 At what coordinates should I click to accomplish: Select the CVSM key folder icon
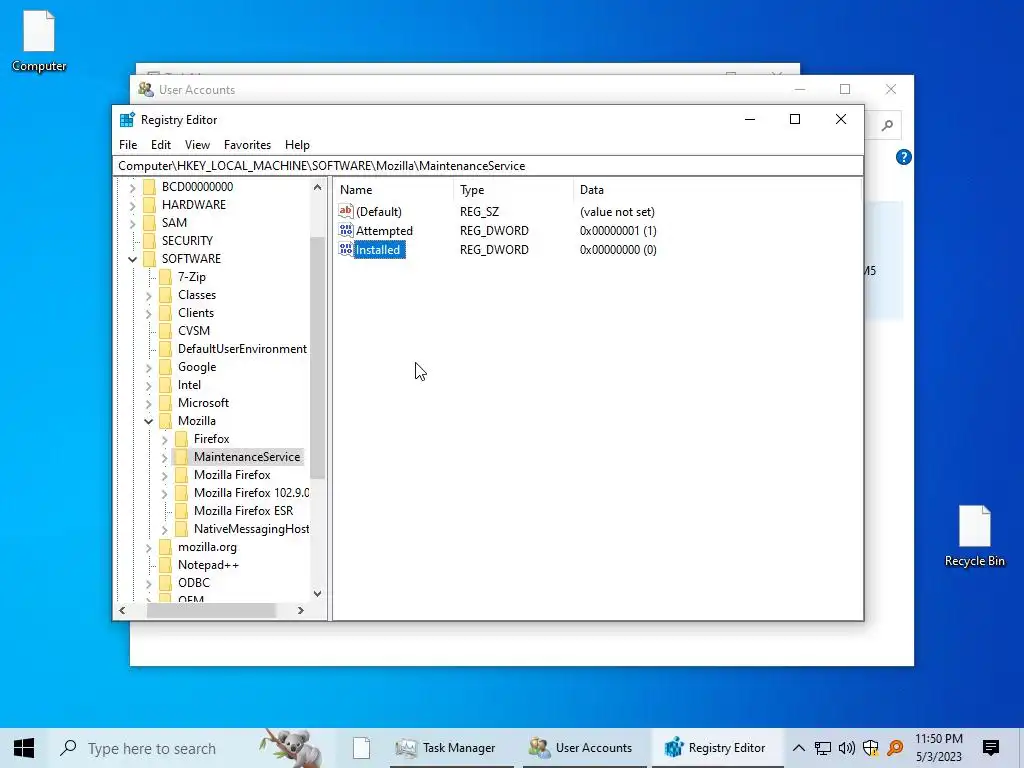165,331
